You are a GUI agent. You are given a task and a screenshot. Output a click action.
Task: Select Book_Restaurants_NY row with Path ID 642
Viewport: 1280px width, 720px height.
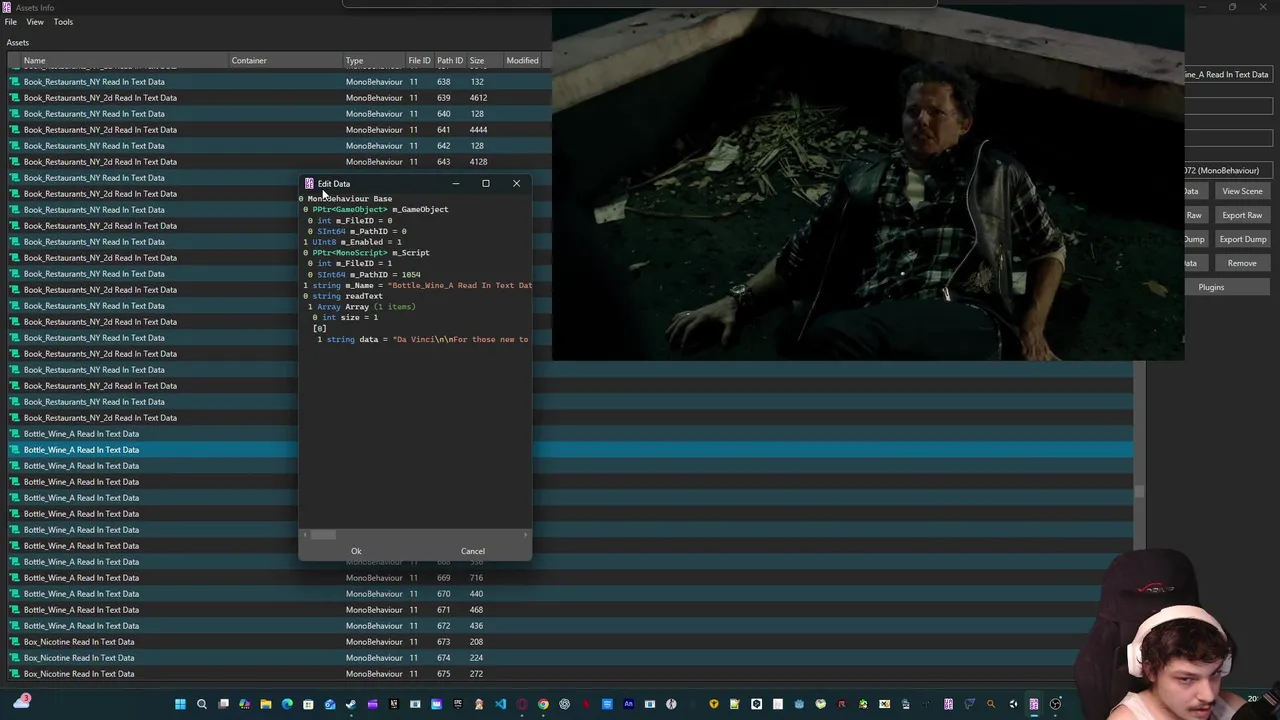tap(278, 146)
